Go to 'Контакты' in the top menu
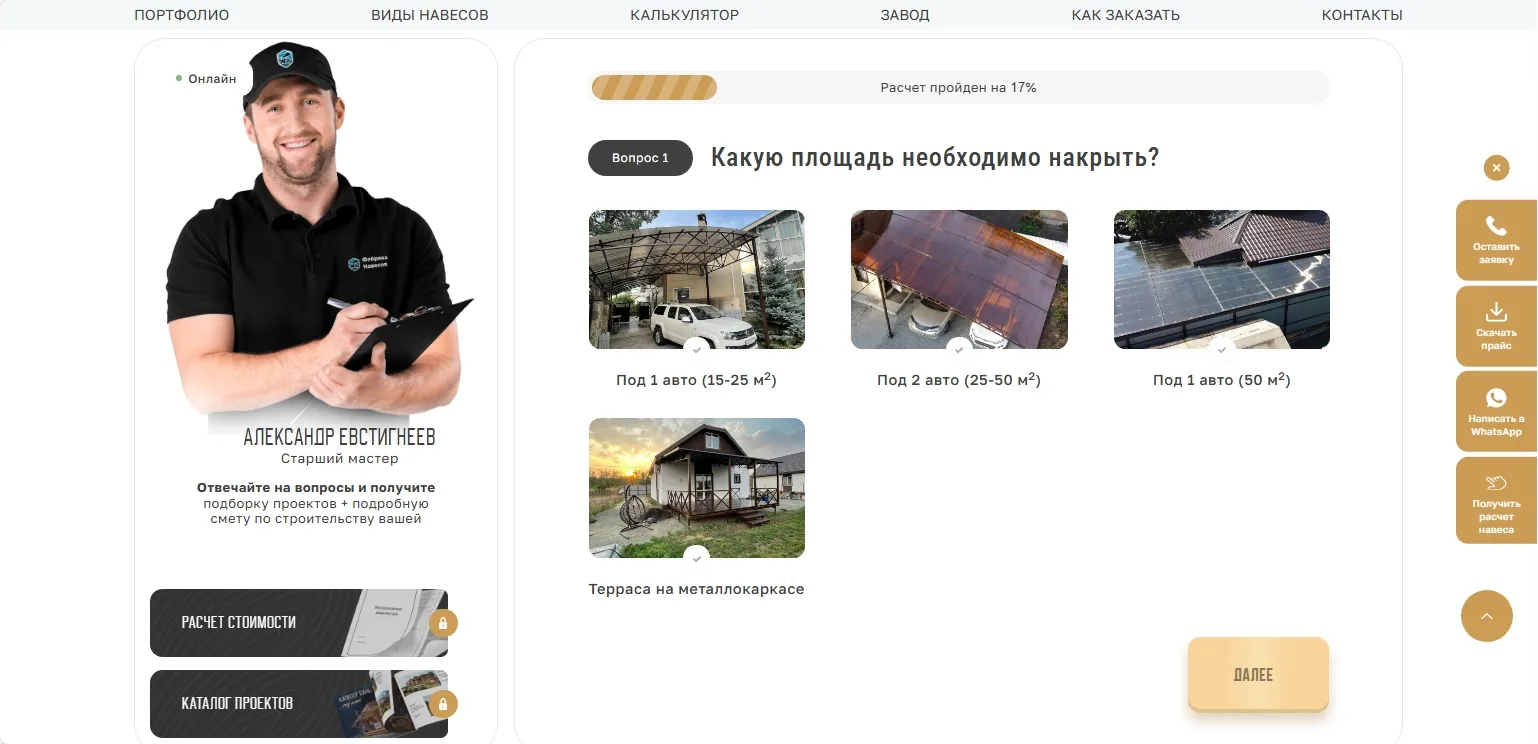This screenshot has width=1538, height=744. [1362, 15]
